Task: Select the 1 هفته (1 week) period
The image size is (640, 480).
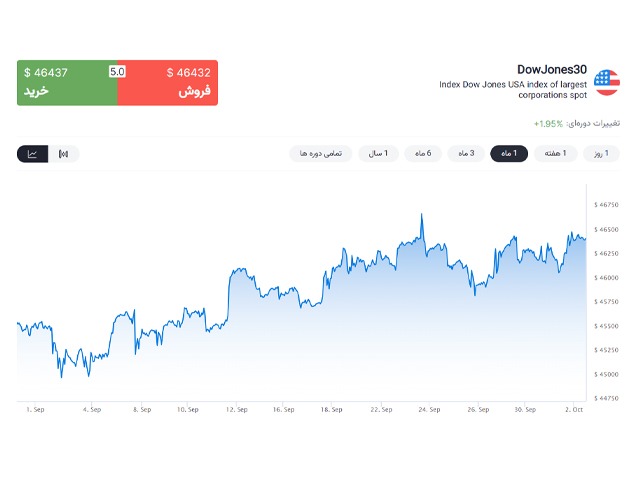Action: point(555,153)
